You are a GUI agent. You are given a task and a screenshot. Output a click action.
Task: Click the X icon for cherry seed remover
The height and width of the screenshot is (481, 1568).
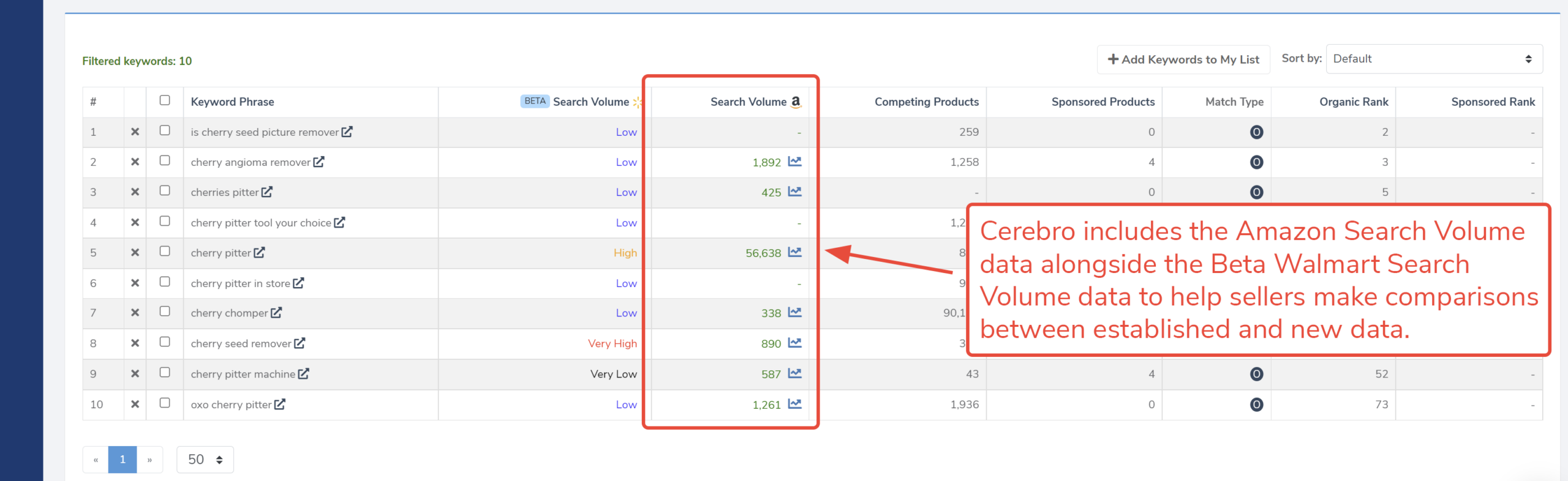[x=135, y=343]
